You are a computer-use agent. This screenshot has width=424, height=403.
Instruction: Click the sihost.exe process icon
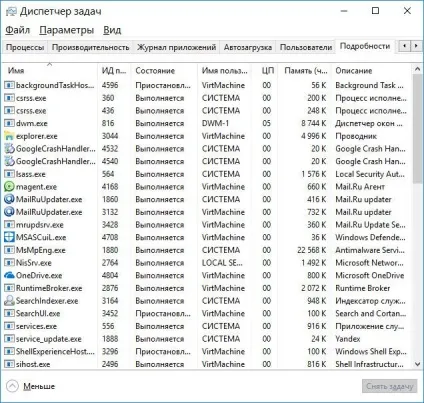pos(9,364)
